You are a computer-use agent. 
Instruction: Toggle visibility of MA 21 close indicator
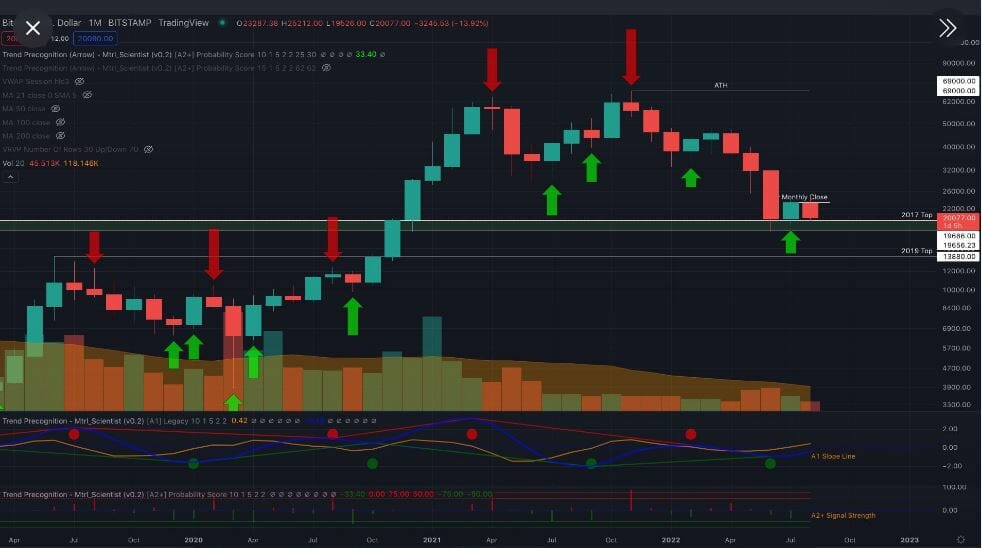point(87,94)
